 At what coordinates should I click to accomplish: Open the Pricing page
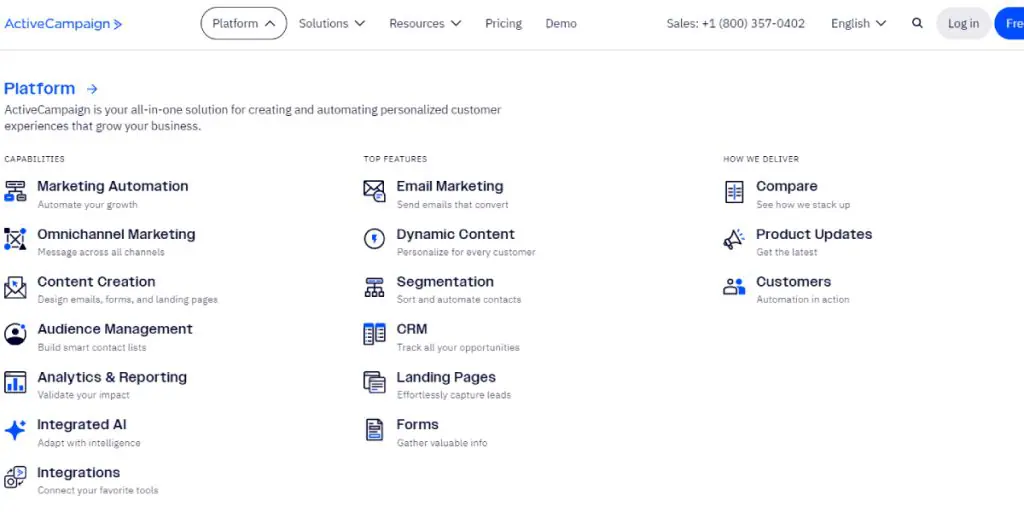(503, 24)
